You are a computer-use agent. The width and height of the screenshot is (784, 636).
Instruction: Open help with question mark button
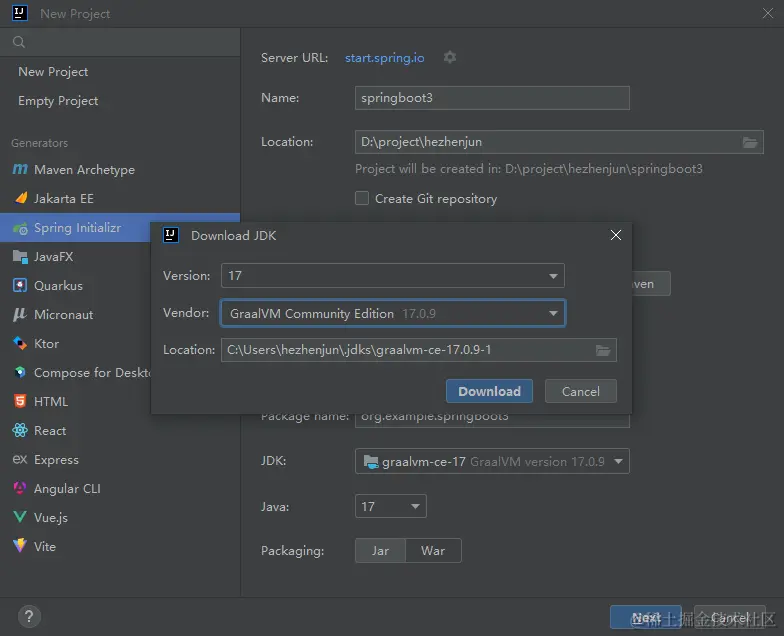(x=30, y=616)
